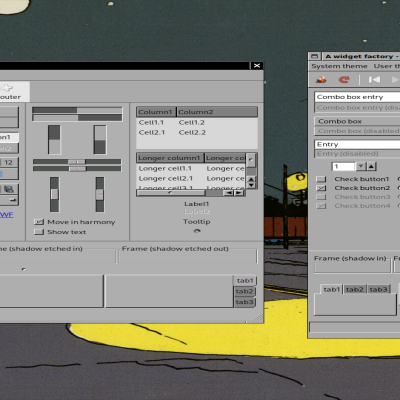Screen dimensions: 400x400
Task: Click the lower horizontal slider handle
Action: pos(77,169)
